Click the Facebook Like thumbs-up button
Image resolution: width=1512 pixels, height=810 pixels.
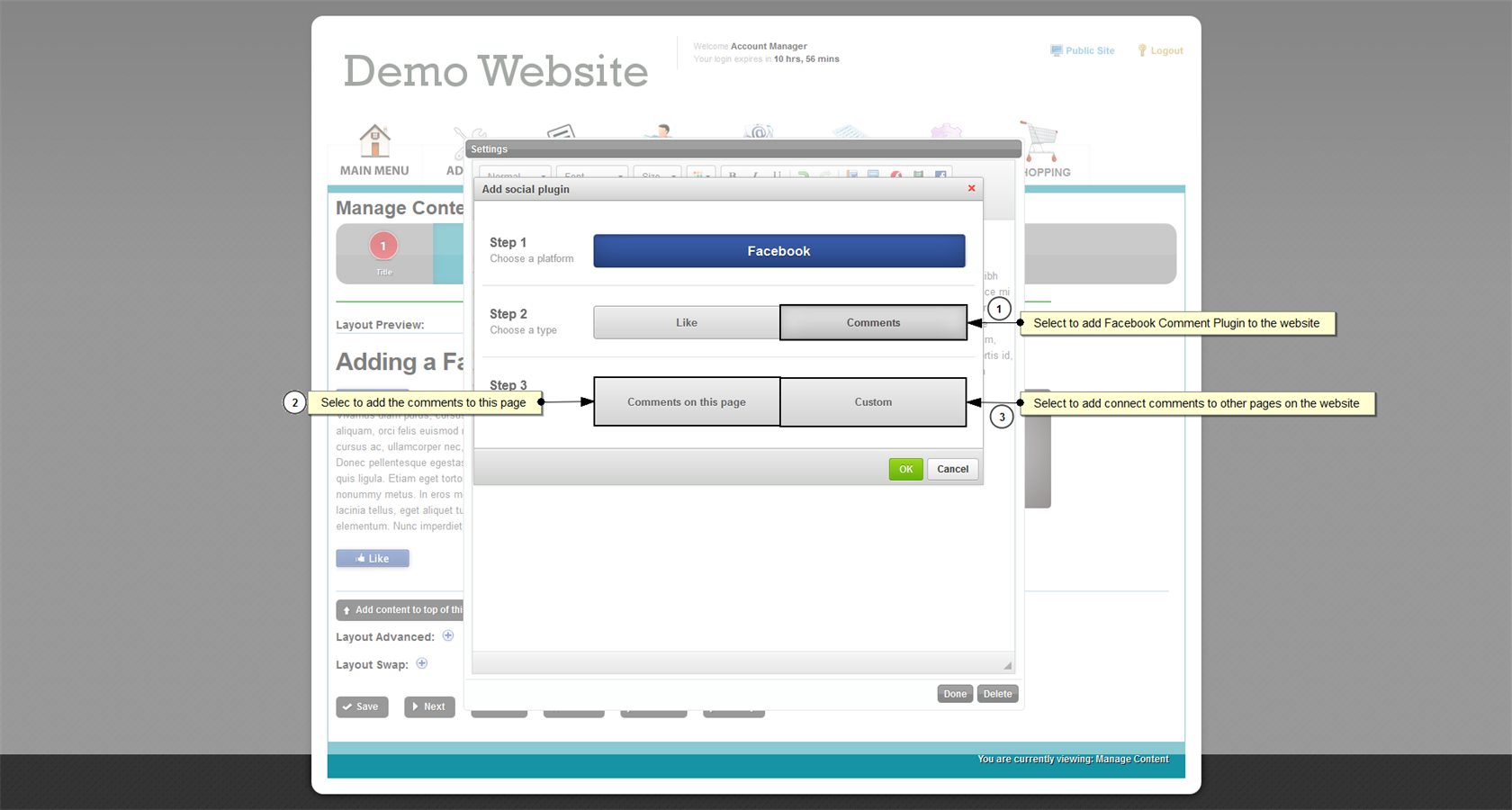(x=373, y=558)
